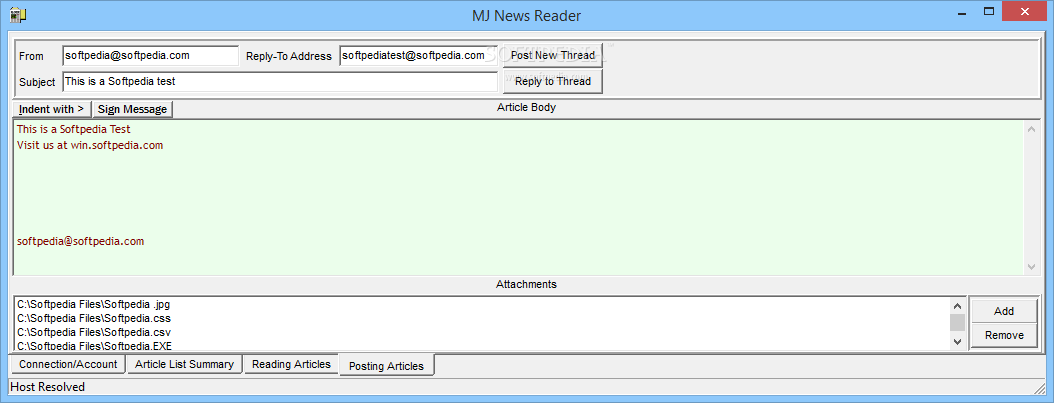
Task: Click 'Host Resolved' status bar text
Action: 48,387
